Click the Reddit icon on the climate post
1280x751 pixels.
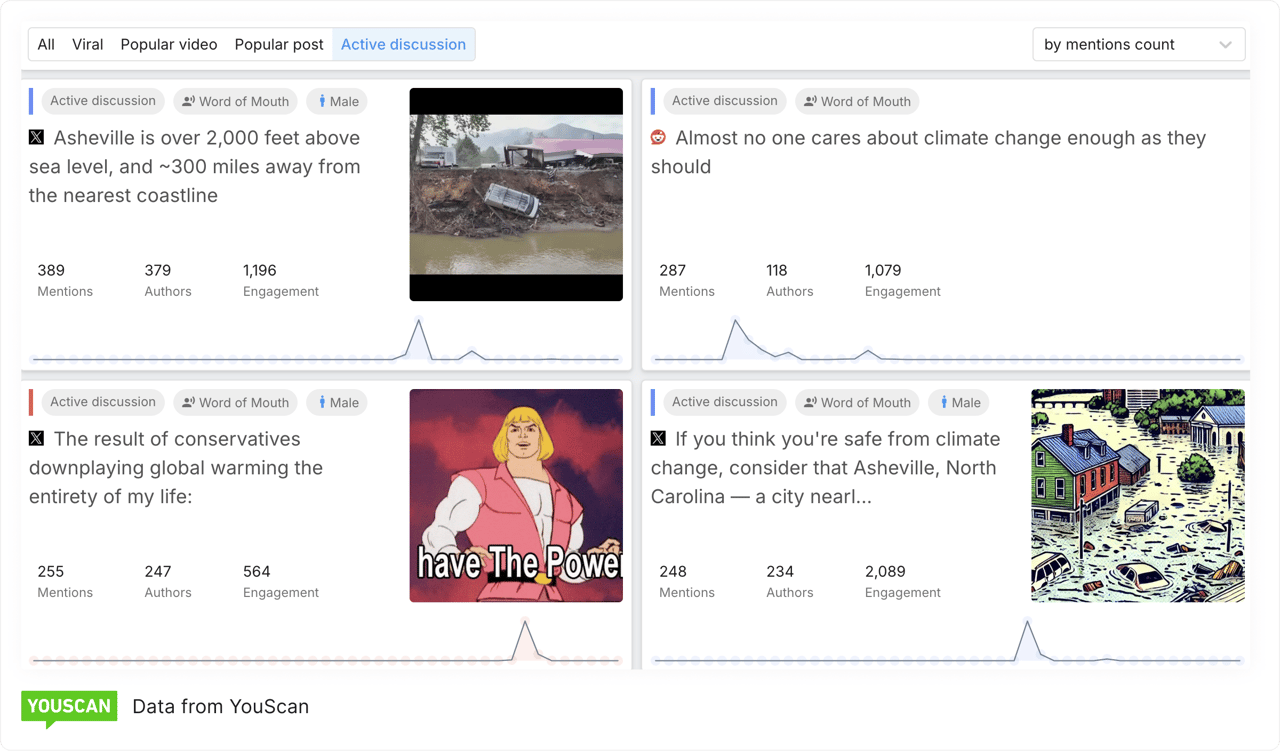coord(659,138)
